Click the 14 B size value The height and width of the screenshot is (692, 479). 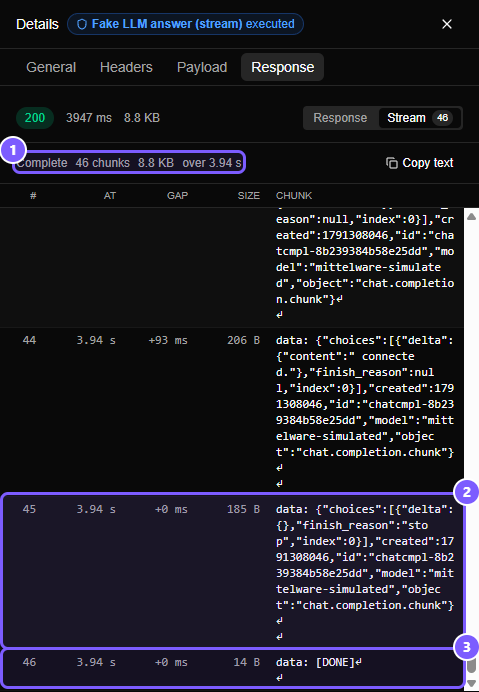(246, 662)
